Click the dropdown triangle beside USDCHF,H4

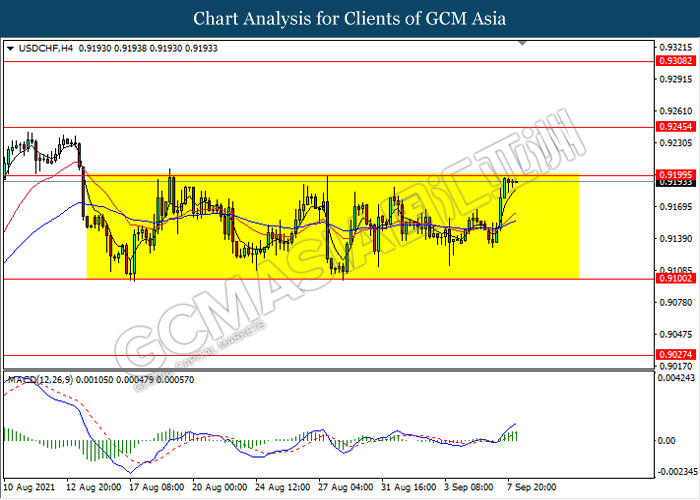tap(10, 47)
